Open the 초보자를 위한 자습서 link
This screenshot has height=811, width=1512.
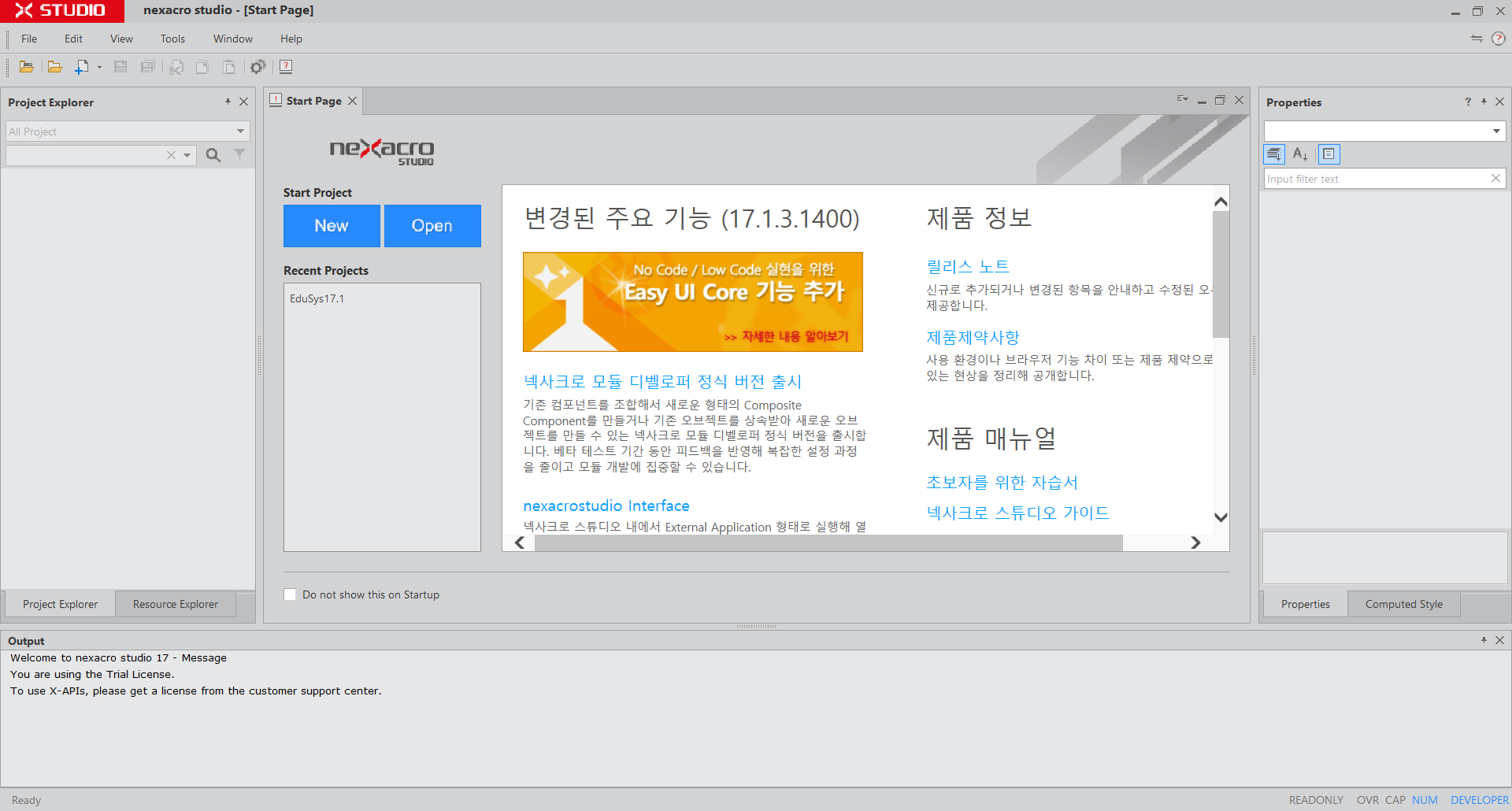tap(1002, 482)
